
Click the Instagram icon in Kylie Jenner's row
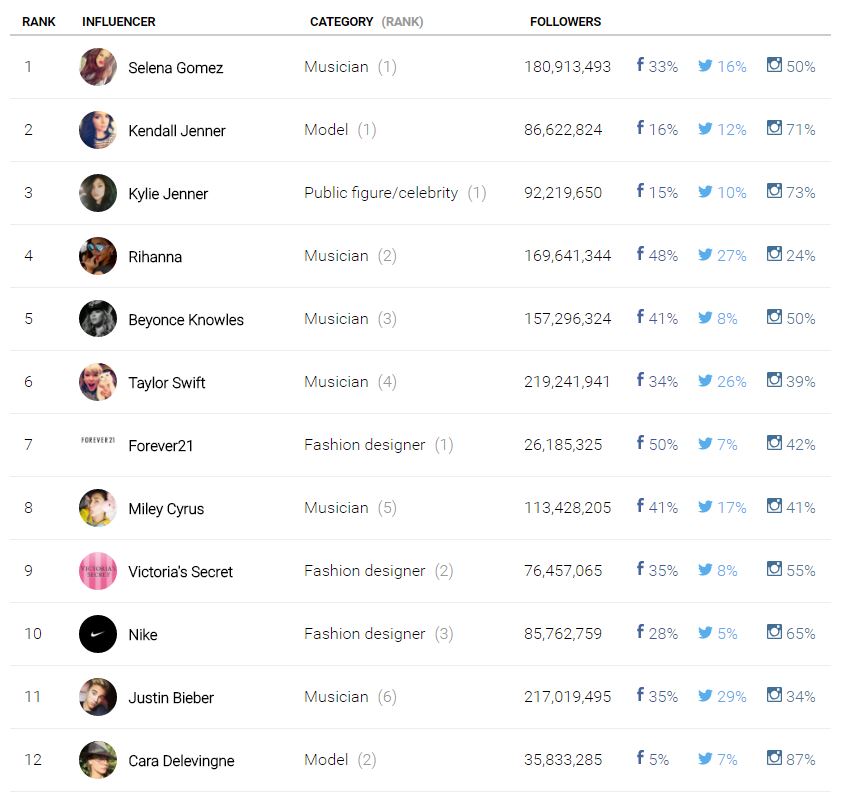tap(774, 191)
